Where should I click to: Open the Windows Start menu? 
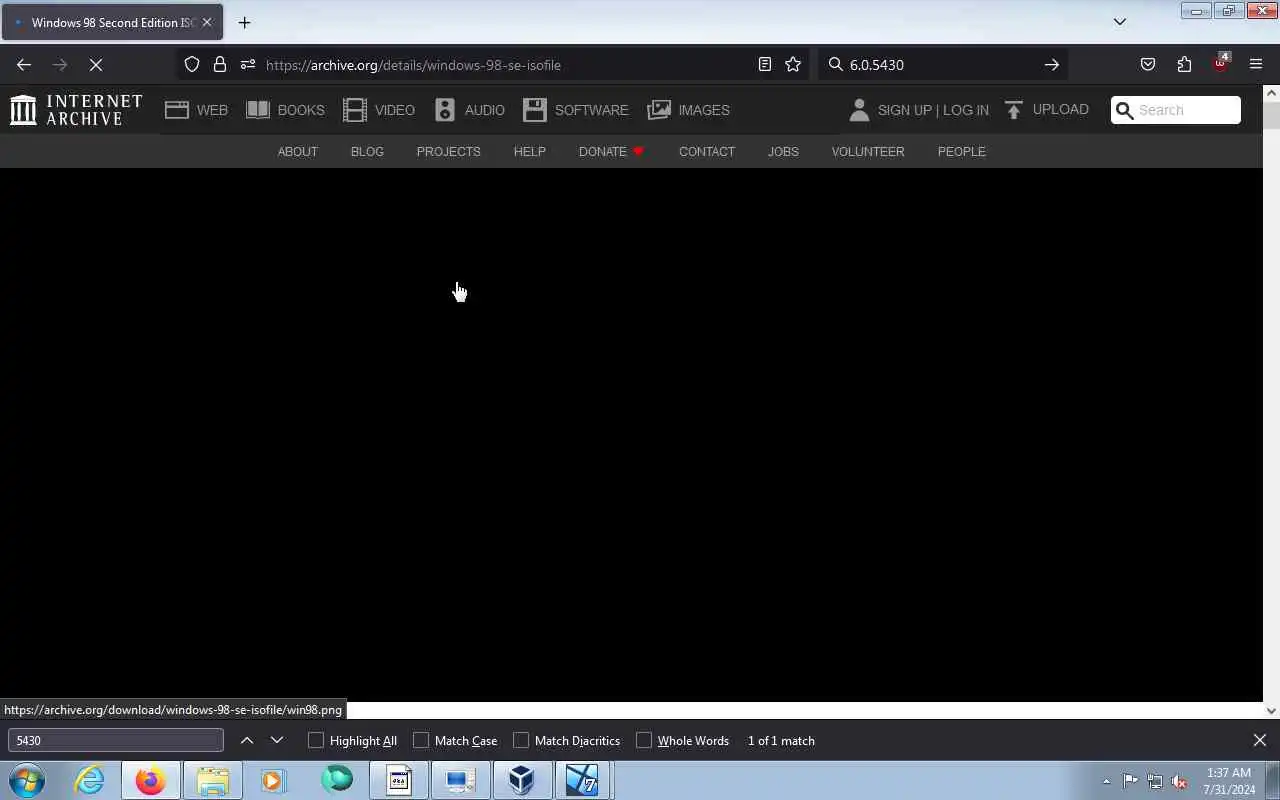tap(27, 780)
